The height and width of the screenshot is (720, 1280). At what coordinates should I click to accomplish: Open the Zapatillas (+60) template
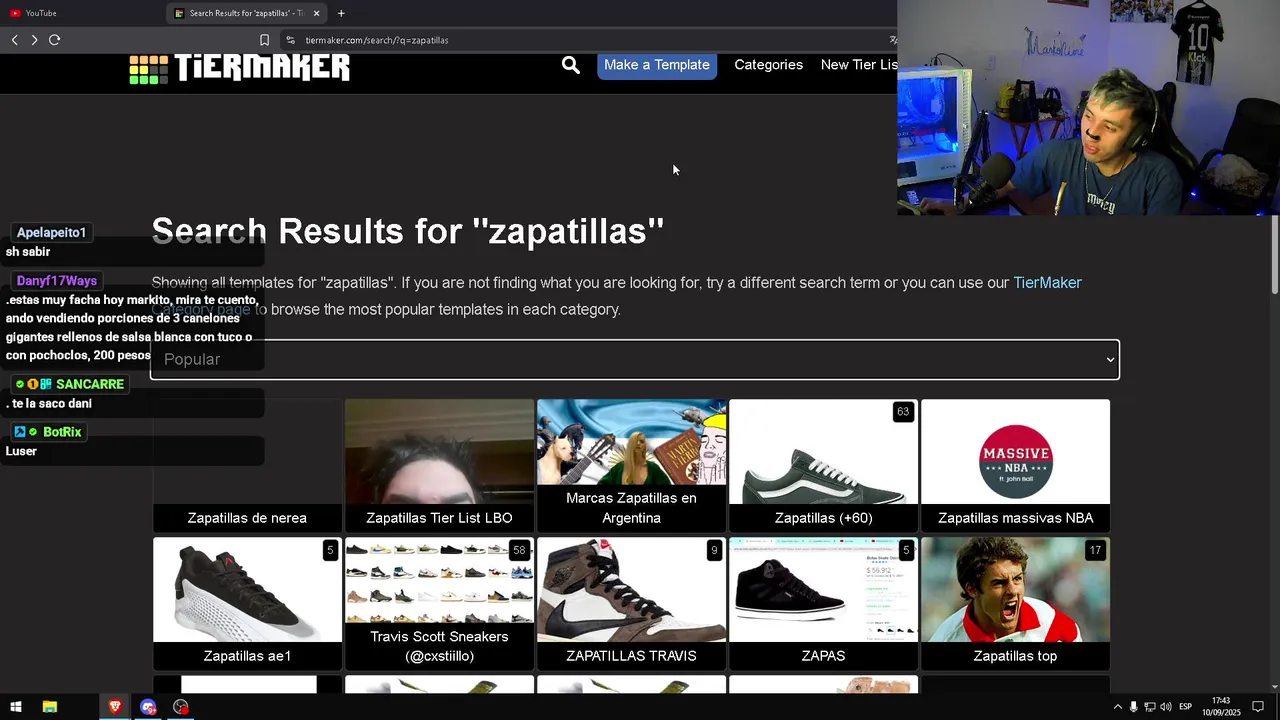coord(823,466)
